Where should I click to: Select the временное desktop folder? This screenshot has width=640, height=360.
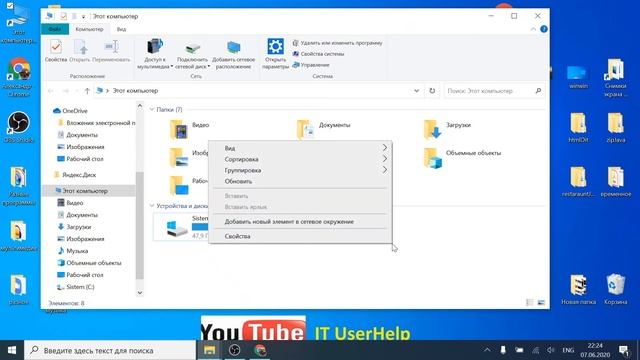tap(616, 182)
